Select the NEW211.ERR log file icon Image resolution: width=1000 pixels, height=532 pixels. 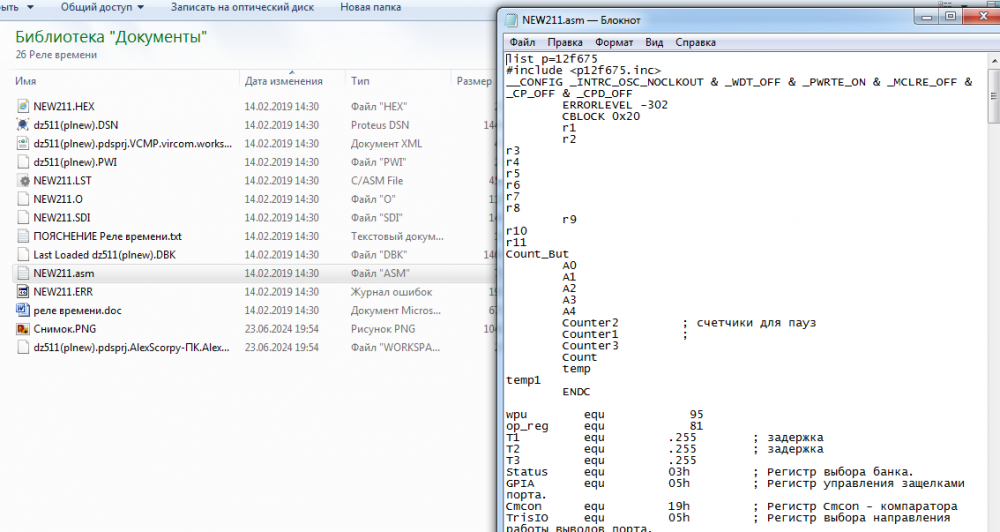pyautogui.click(x=24, y=292)
